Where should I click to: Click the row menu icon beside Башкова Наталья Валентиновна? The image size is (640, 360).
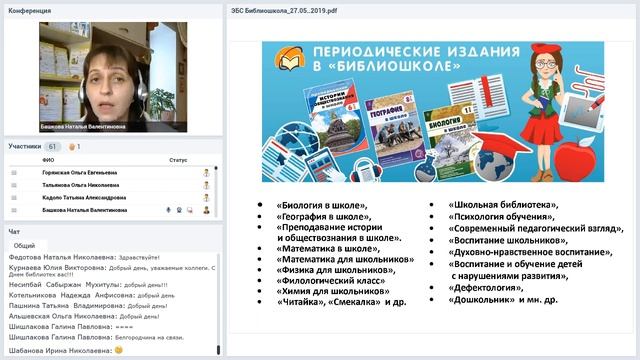(x=14, y=210)
